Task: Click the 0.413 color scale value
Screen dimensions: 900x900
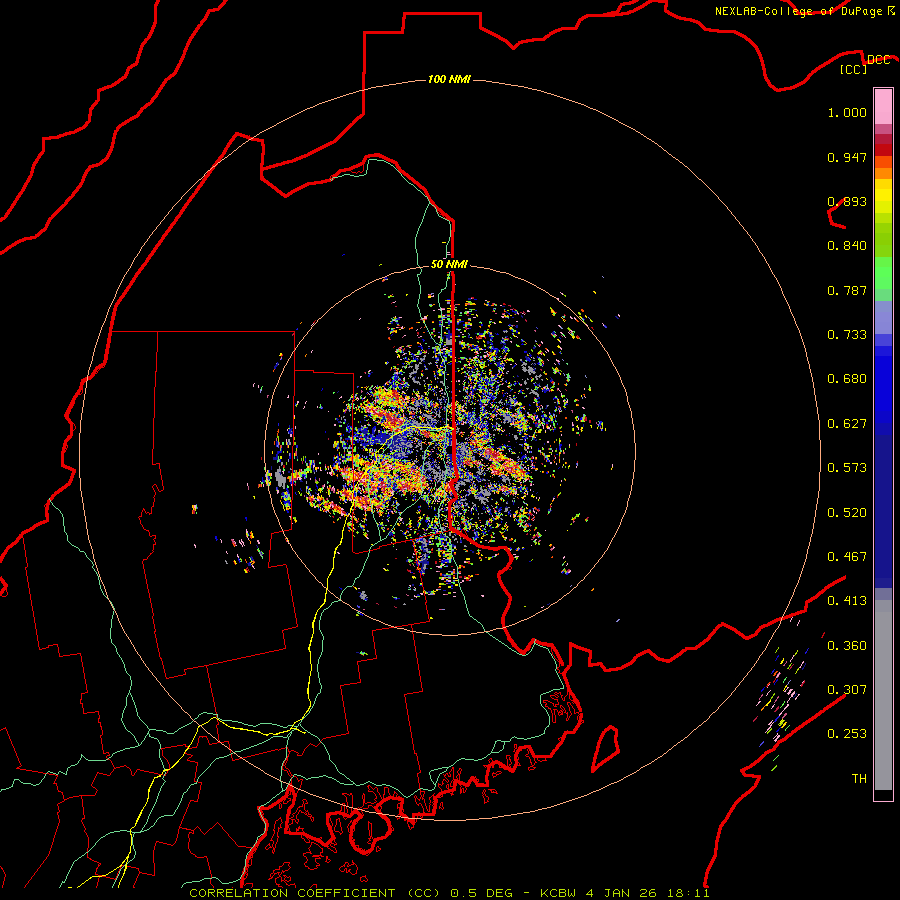Action: tap(847, 601)
